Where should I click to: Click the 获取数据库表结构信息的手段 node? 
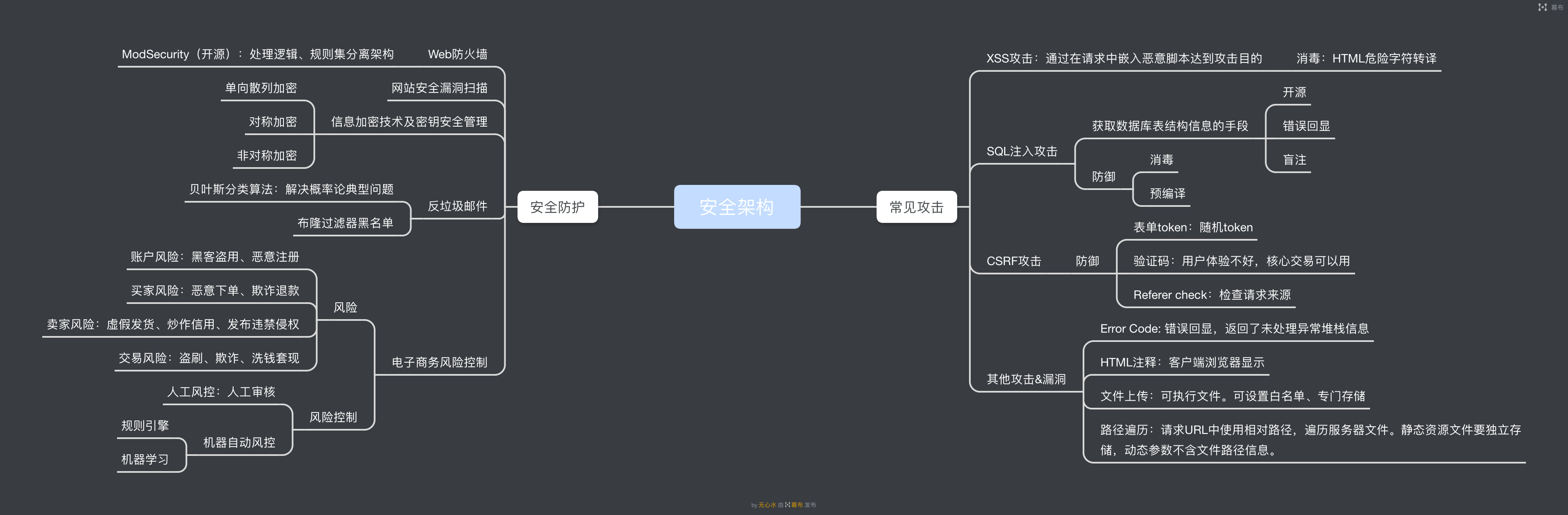(1169, 126)
